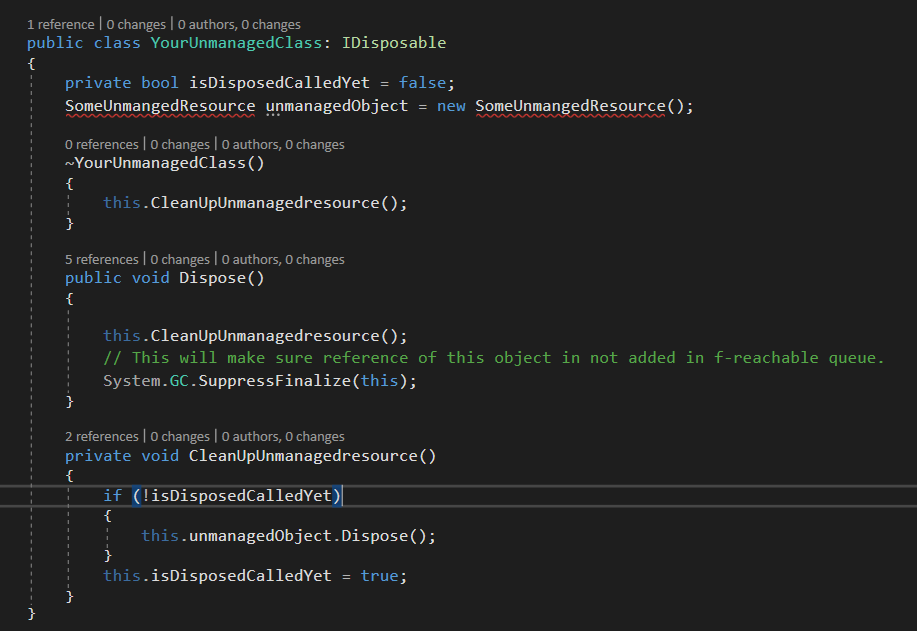Click SomeUnmangedResource constructor call after new
This screenshot has height=631, width=917.
click(x=570, y=106)
